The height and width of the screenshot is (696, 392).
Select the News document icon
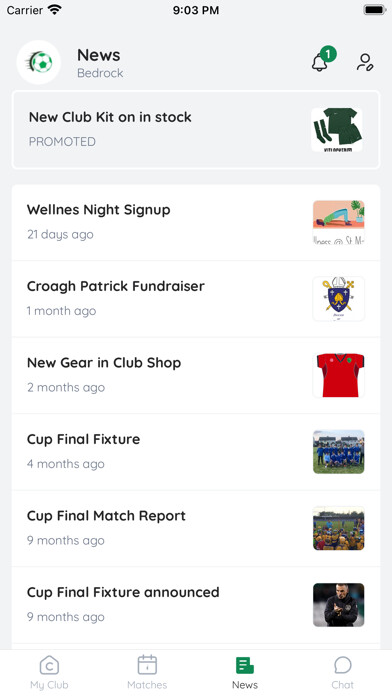(x=245, y=665)
